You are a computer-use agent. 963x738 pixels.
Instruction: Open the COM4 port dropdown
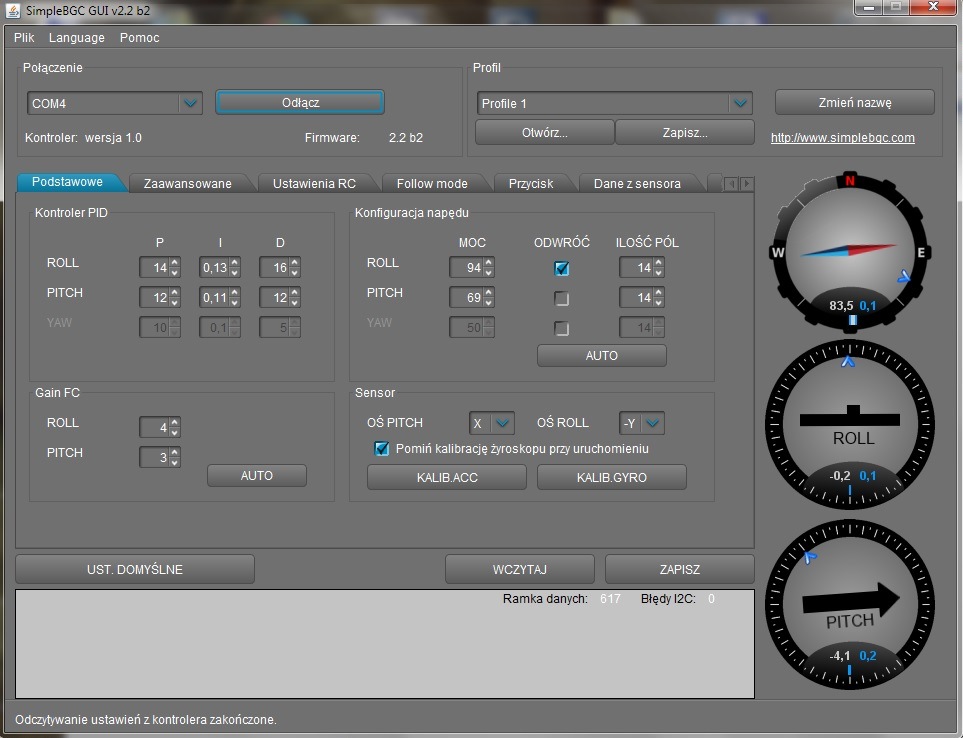(x=190, y=103)
